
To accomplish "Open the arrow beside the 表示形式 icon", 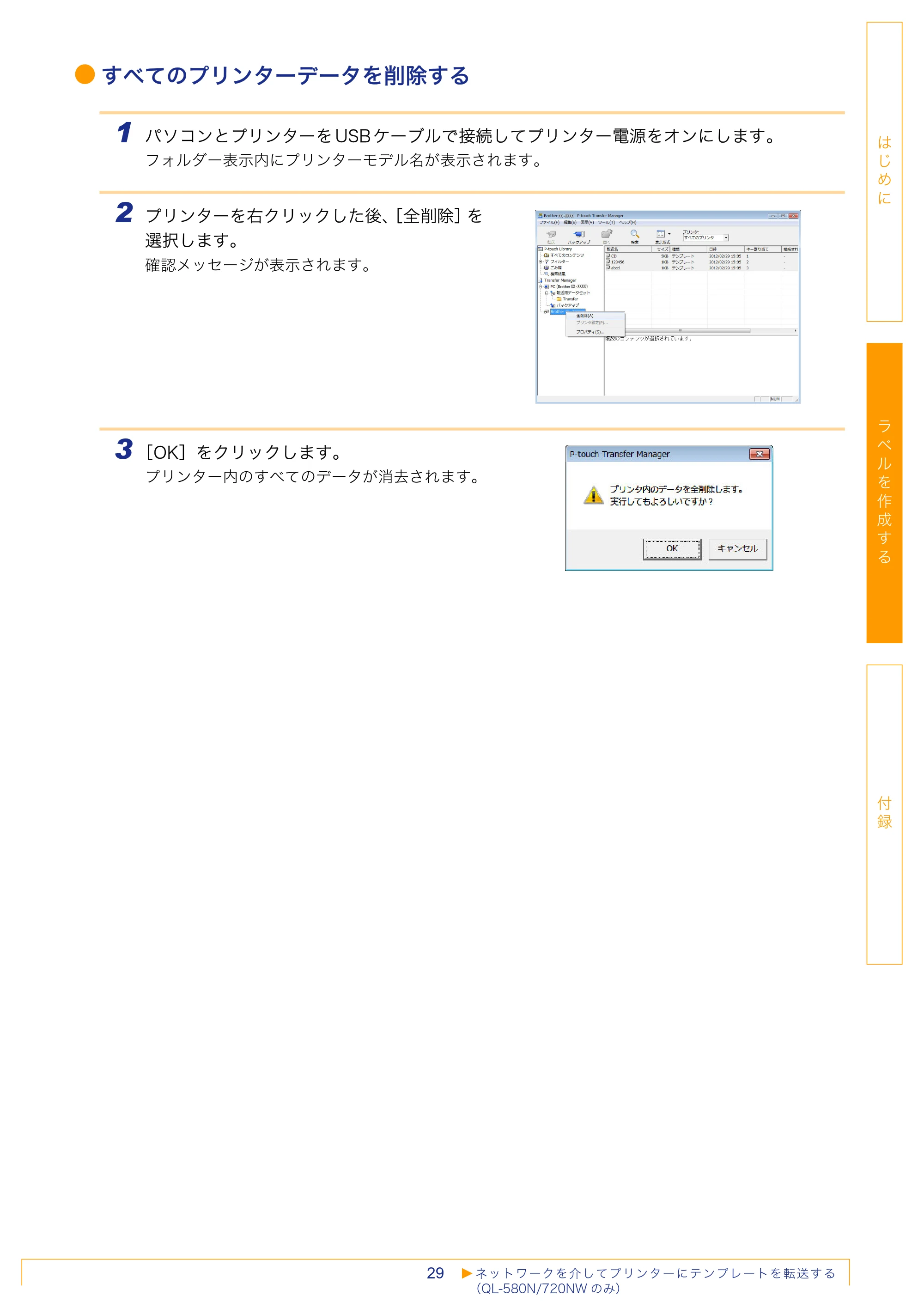I will point(669,234).
